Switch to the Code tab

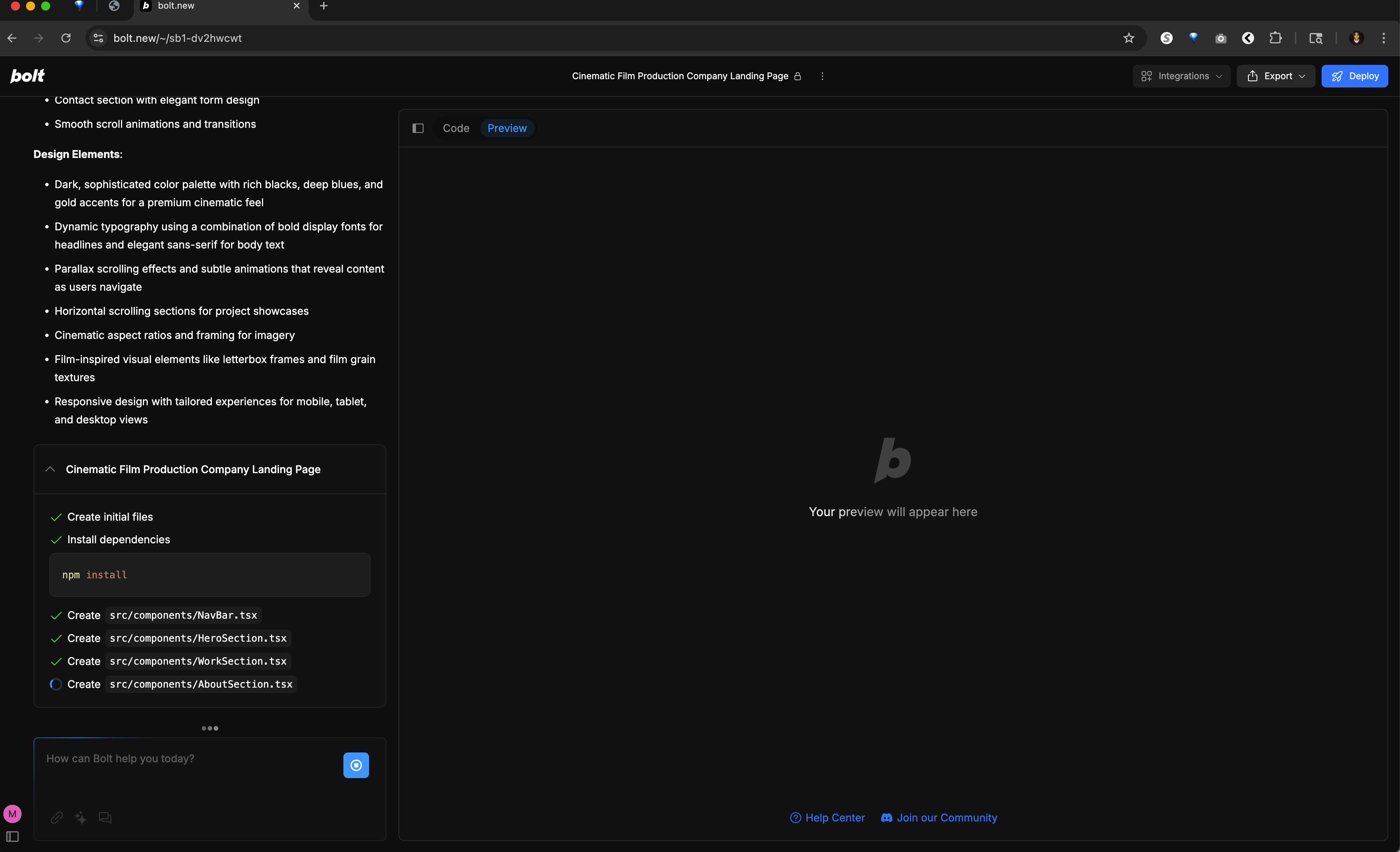(456, 129)
